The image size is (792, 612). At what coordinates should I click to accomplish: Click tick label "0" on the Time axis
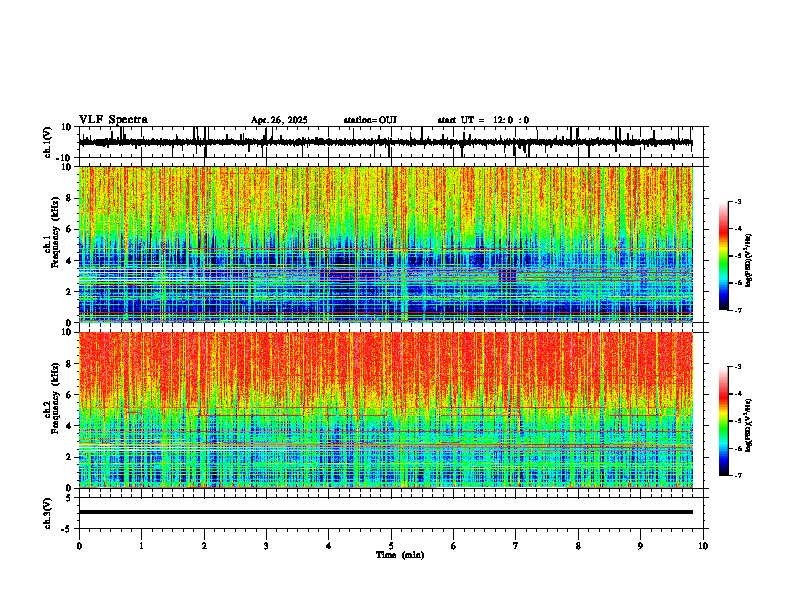79,546
